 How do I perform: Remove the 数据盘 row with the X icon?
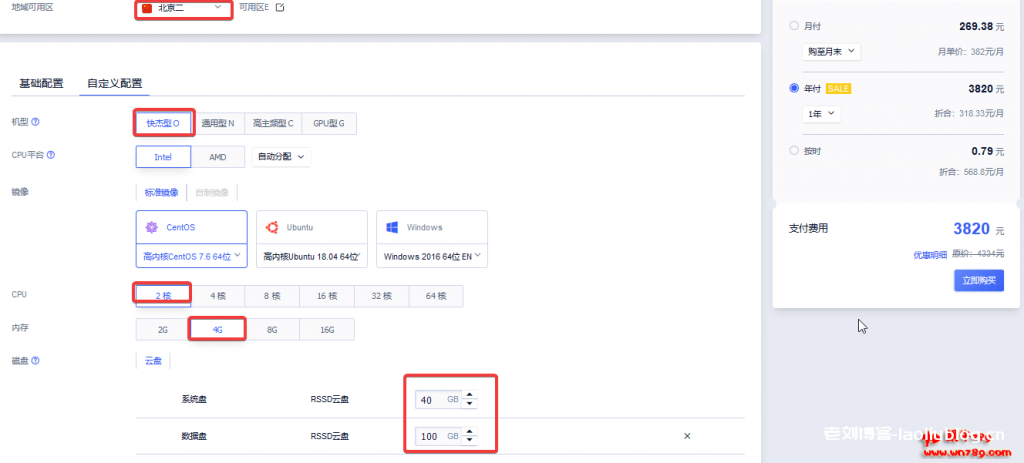(x=687, y=436)
